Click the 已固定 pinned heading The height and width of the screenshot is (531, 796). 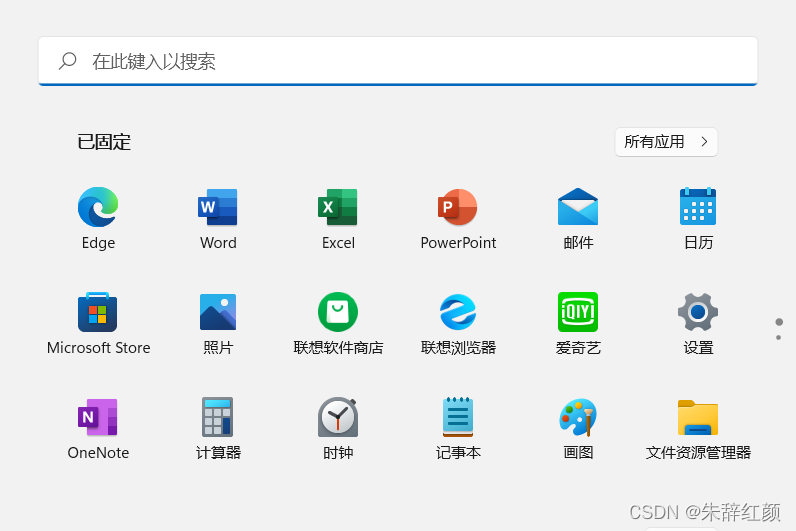coord(104,142)
